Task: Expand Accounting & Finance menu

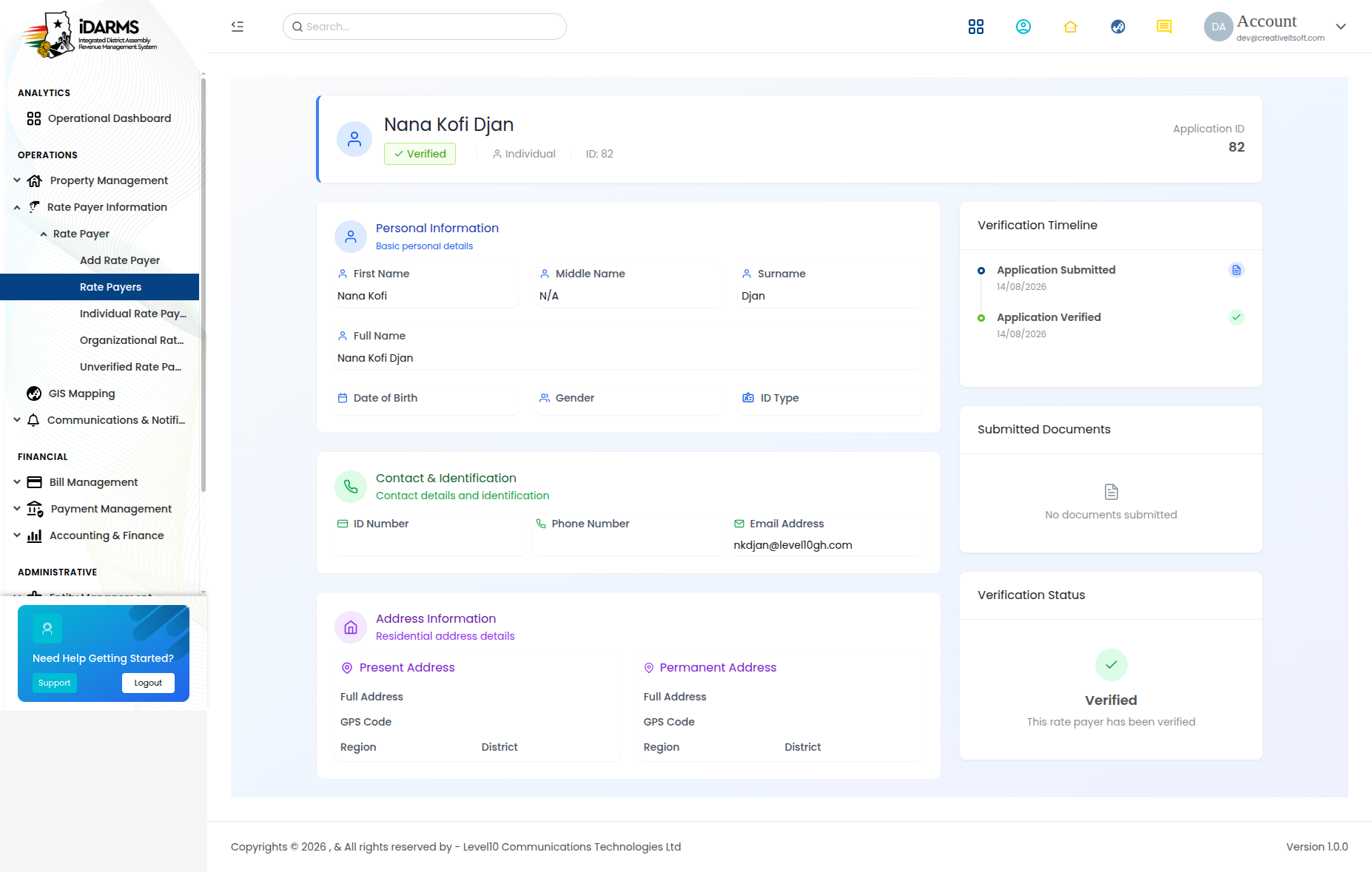Action: click(17, 535)
